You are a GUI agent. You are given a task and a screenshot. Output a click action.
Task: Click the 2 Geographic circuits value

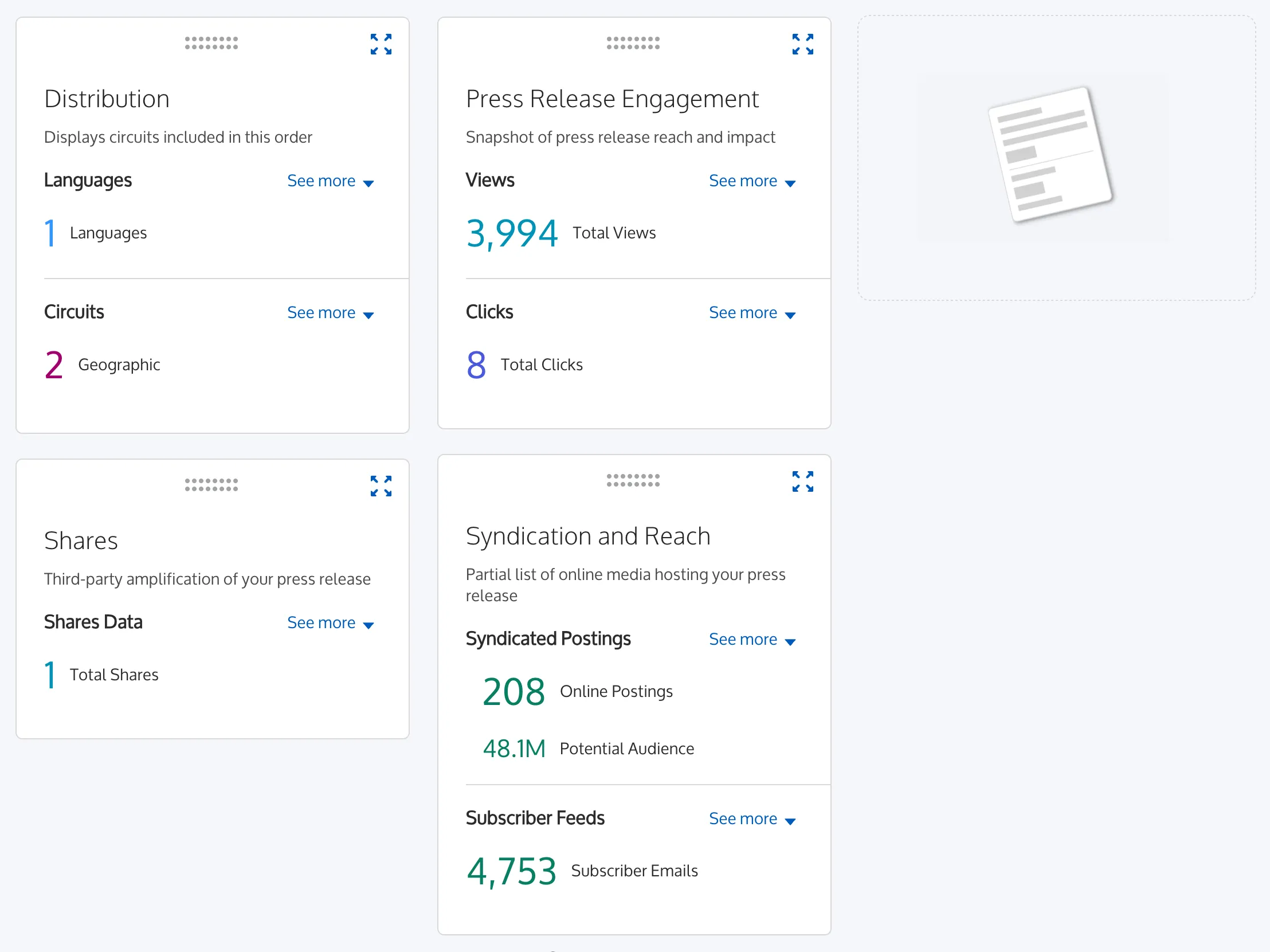click(53, 365)
